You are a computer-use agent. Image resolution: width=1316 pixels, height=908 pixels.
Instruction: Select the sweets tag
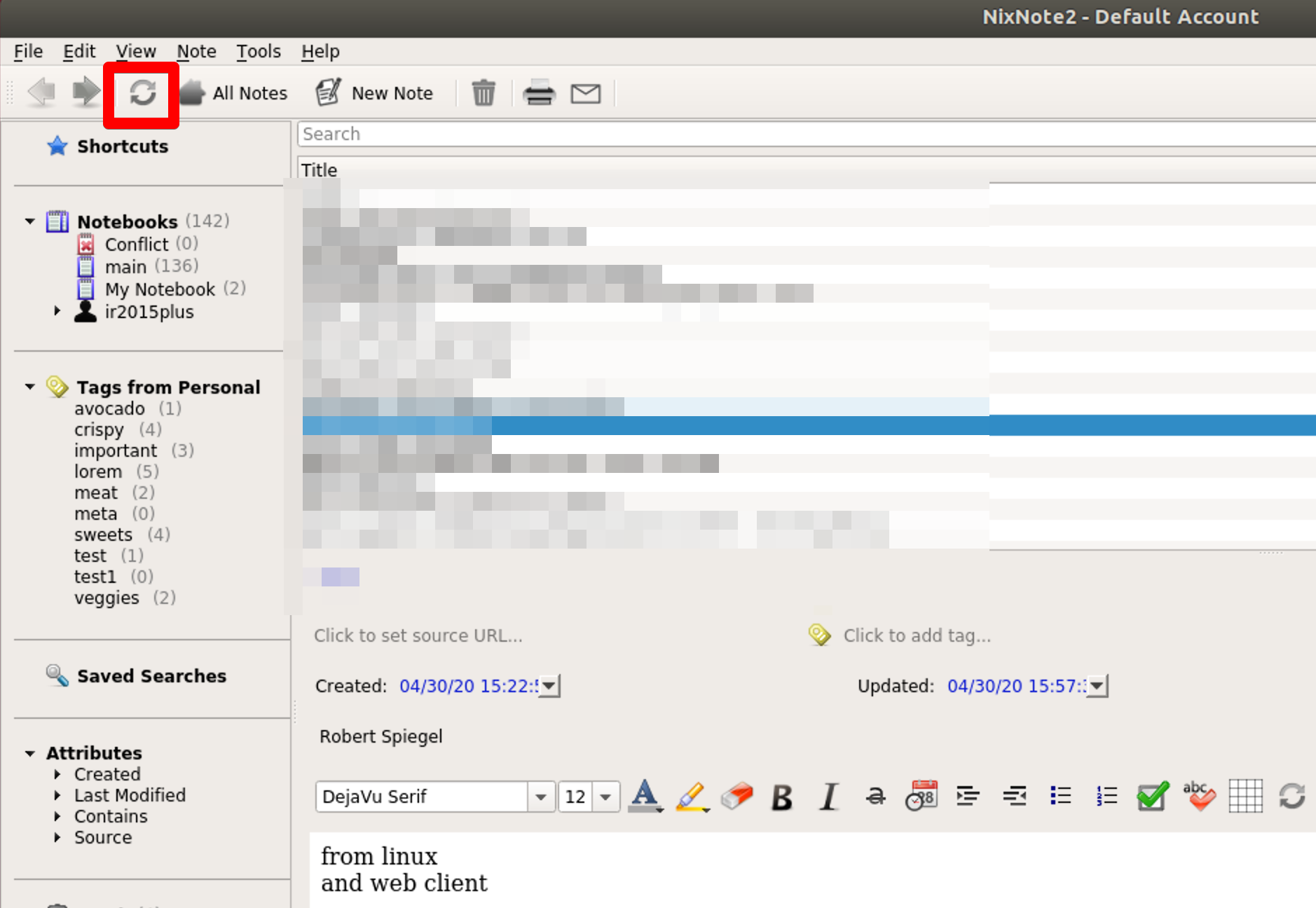[103, 535]
